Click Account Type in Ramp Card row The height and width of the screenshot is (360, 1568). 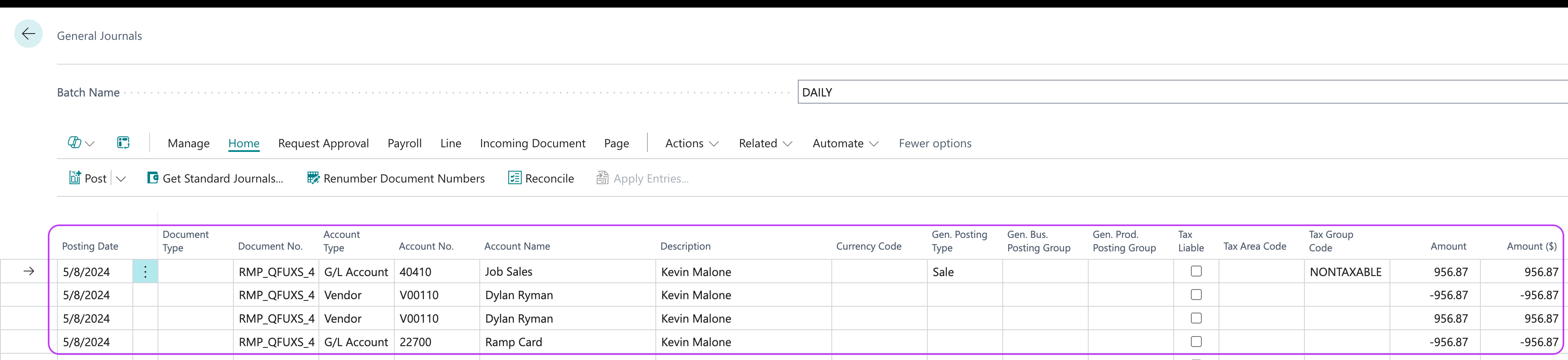click(x=356, y=342)
